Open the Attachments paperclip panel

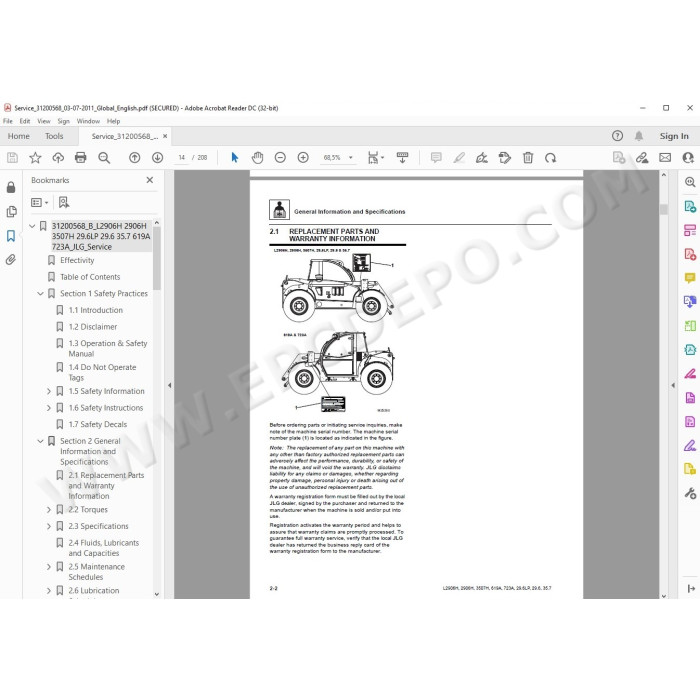coord(11,259)
